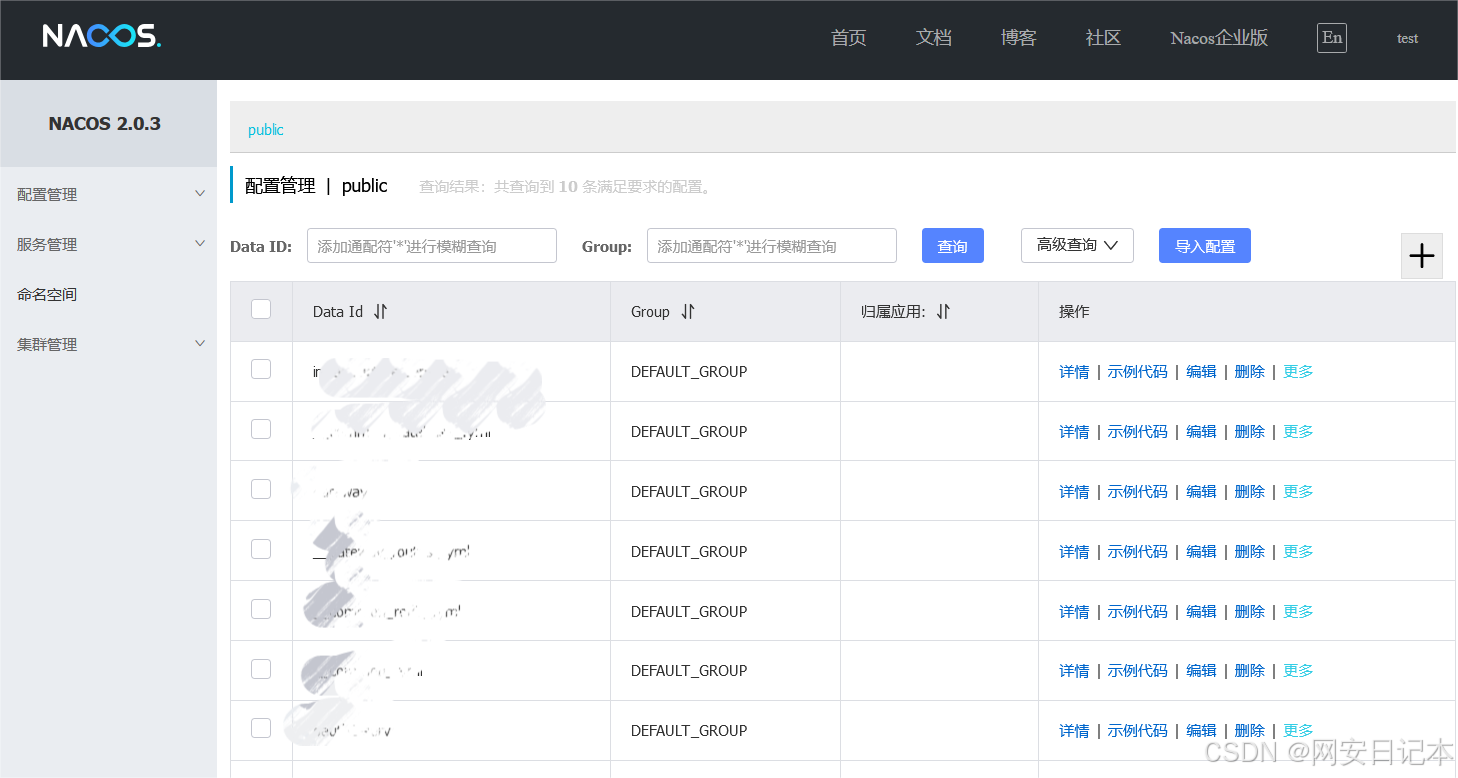Check the fifth configuration row checkbox
The width and height of the screenshot is (1458, 778).
(261, 609)
